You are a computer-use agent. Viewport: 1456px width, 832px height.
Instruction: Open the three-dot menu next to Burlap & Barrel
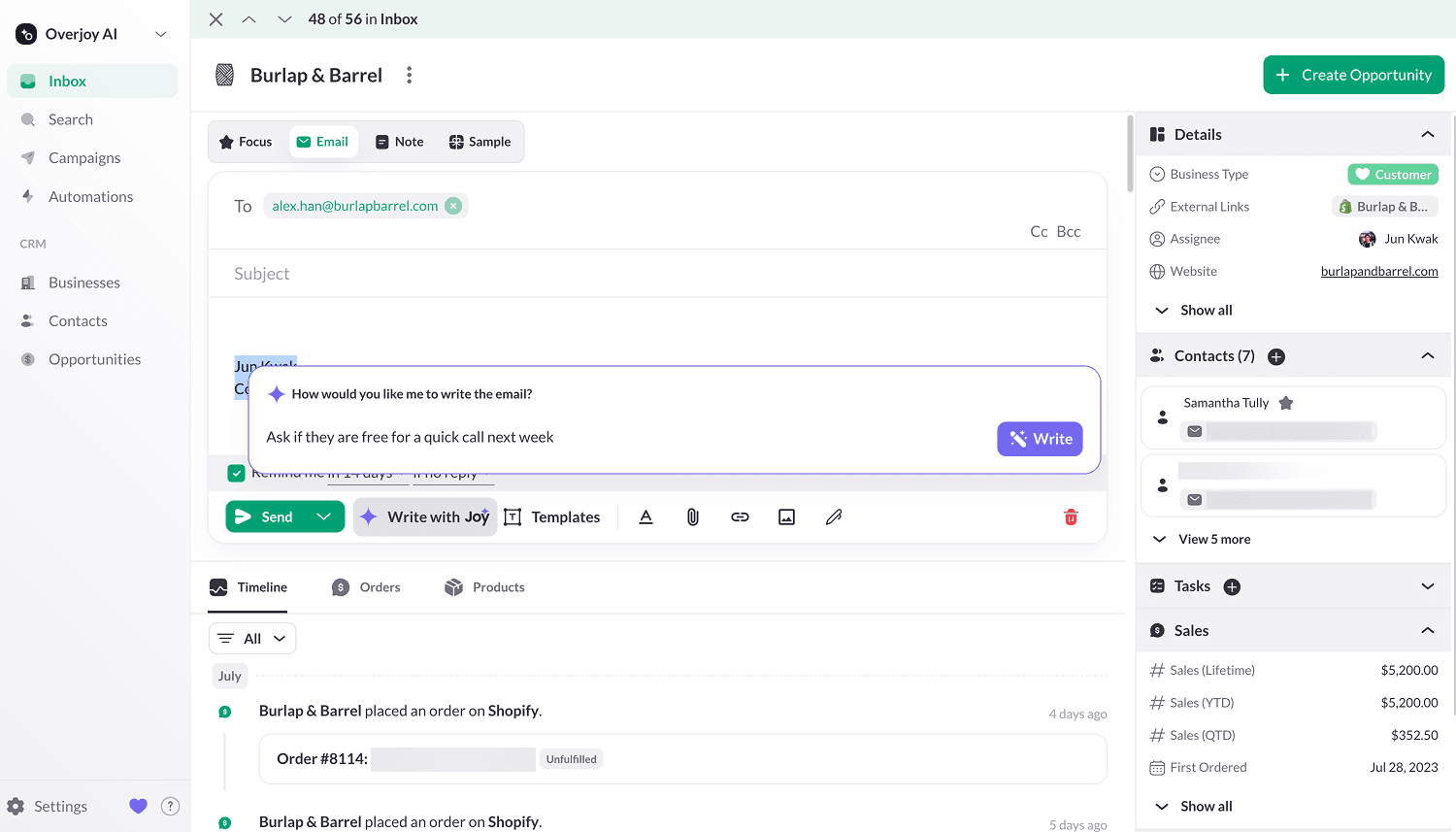pyautogui.click(x=410, y=76)
